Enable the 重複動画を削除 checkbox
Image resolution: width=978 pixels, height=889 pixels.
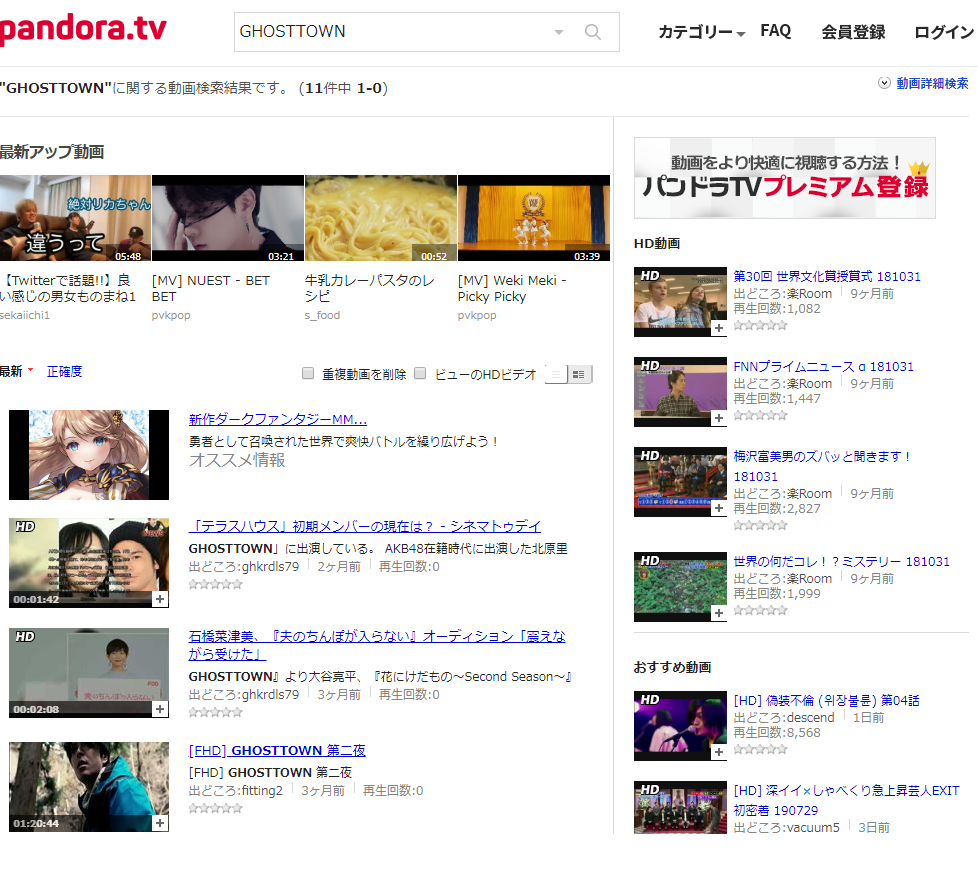click(x=307, y=373)
